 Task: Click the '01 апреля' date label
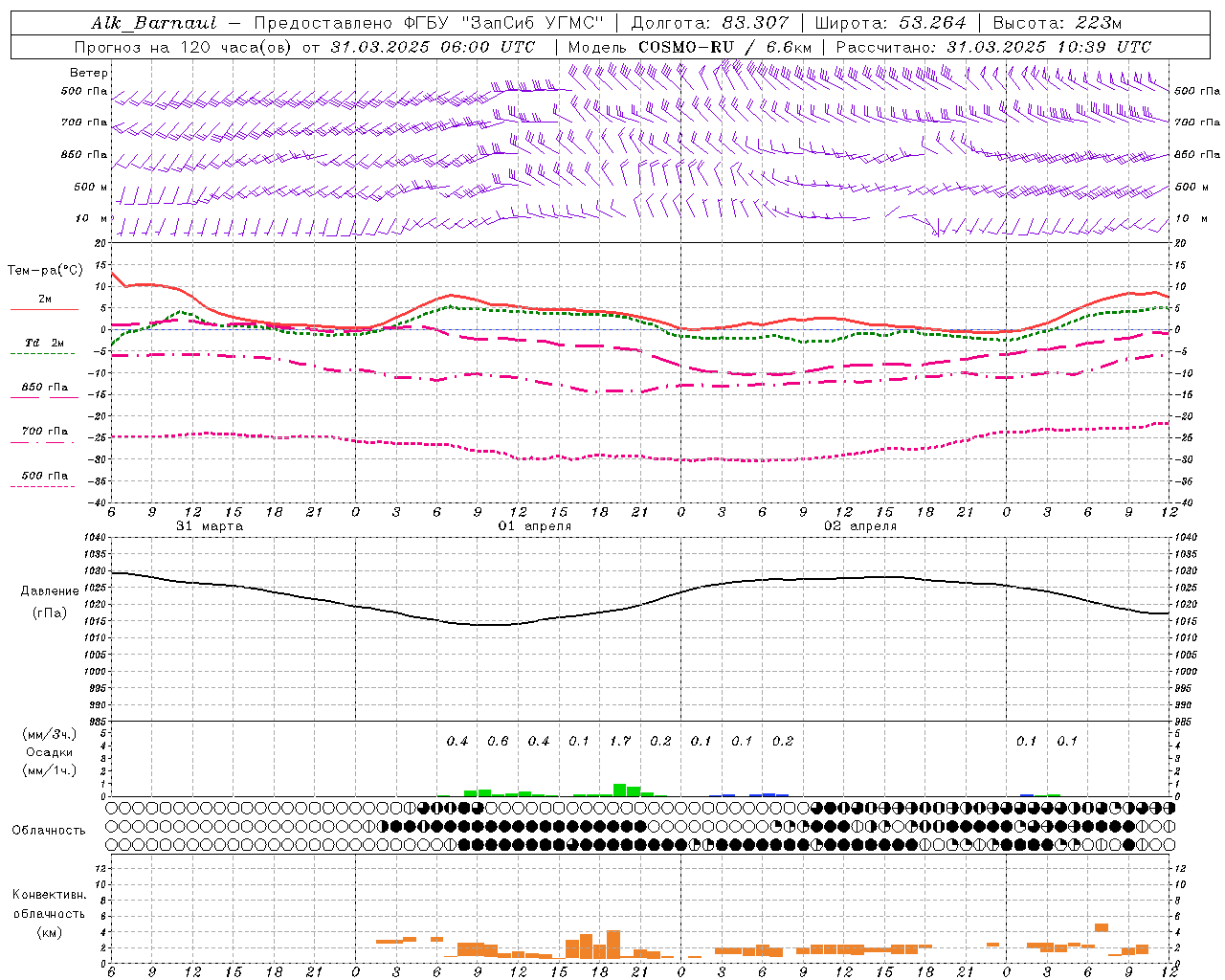coord(535,526)
